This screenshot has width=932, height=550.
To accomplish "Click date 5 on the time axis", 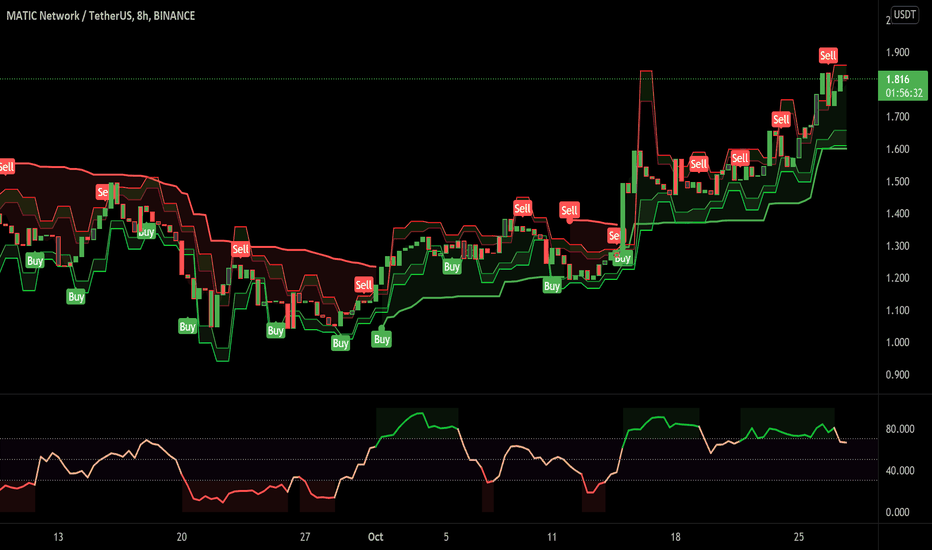I will click(x=446, y=537).
